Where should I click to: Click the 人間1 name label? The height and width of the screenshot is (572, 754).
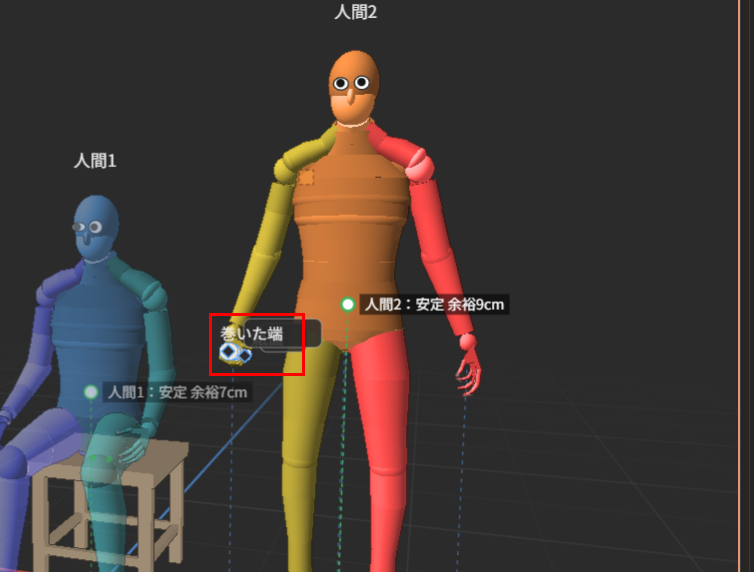(95, 161)
